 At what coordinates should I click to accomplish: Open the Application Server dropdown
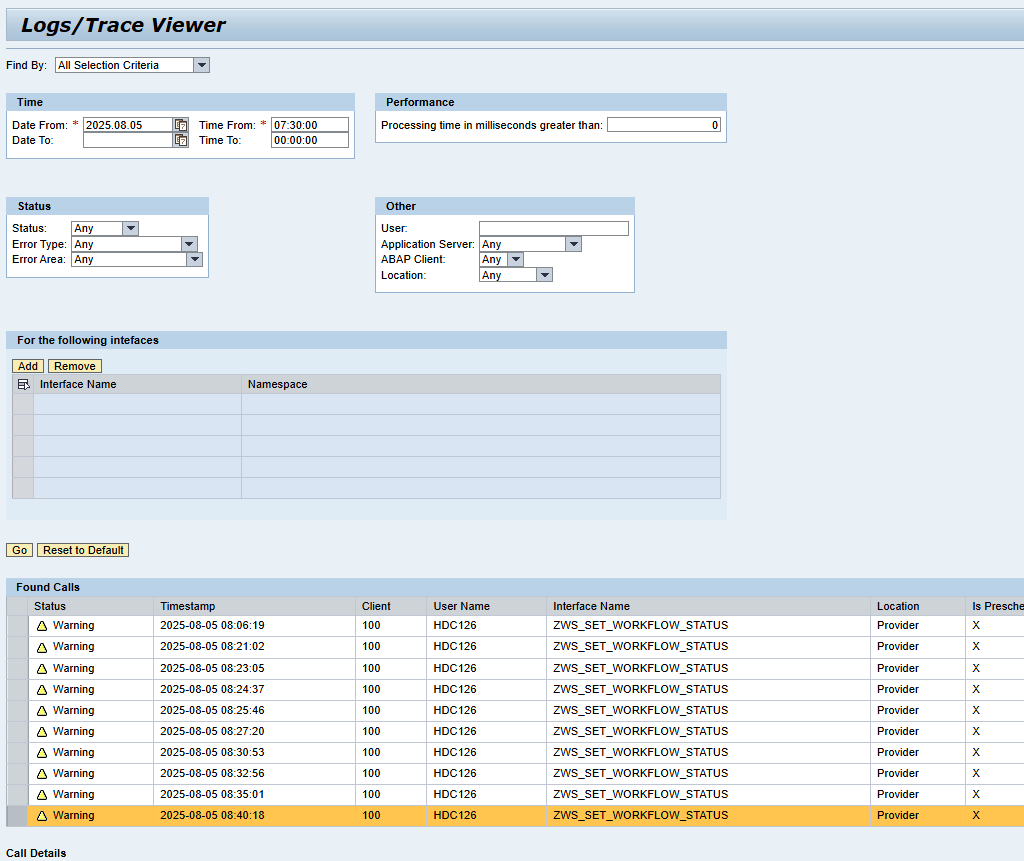point(573,244)
